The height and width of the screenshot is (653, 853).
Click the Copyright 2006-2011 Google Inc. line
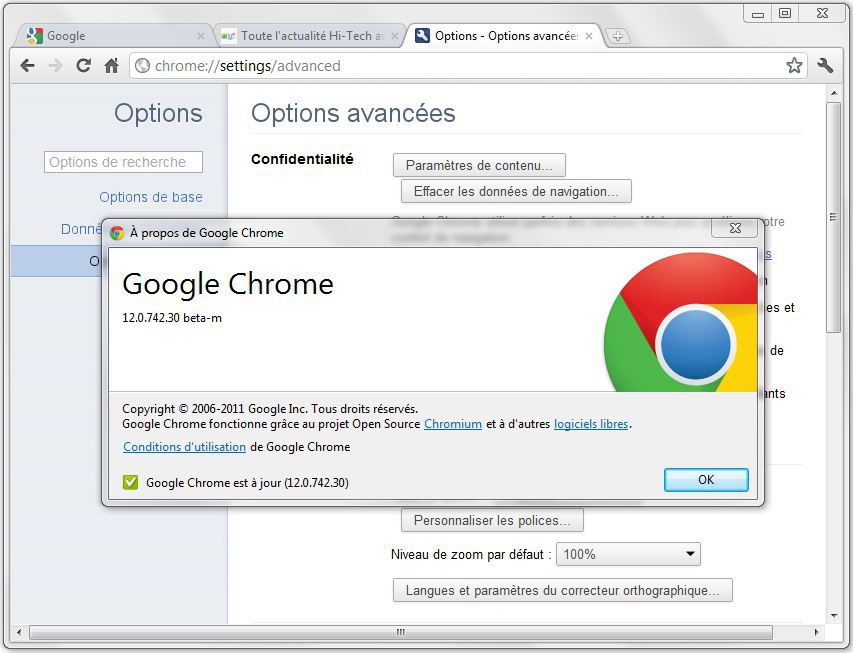coord(270,409)
